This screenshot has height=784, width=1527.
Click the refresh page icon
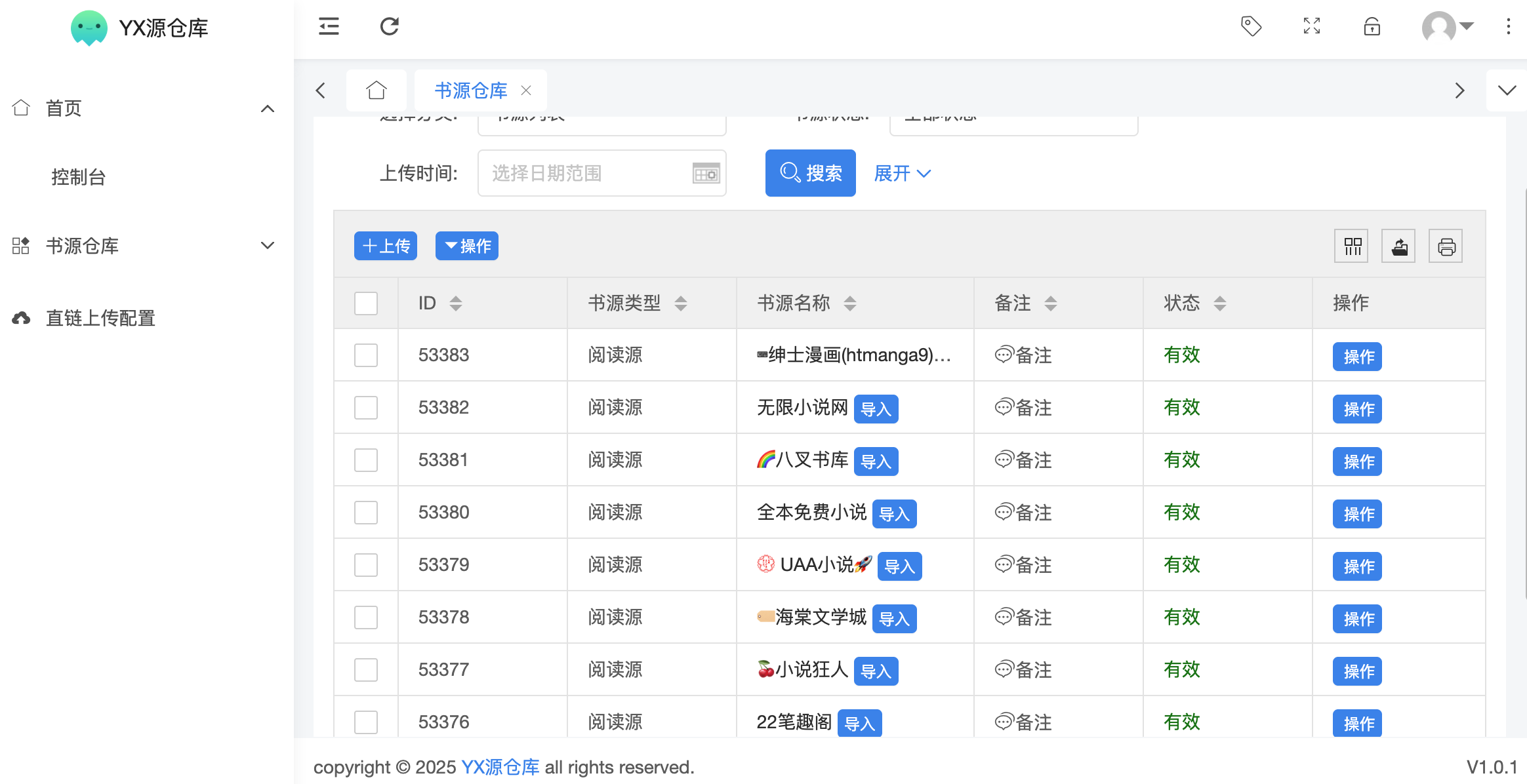[x=389, y=26]
